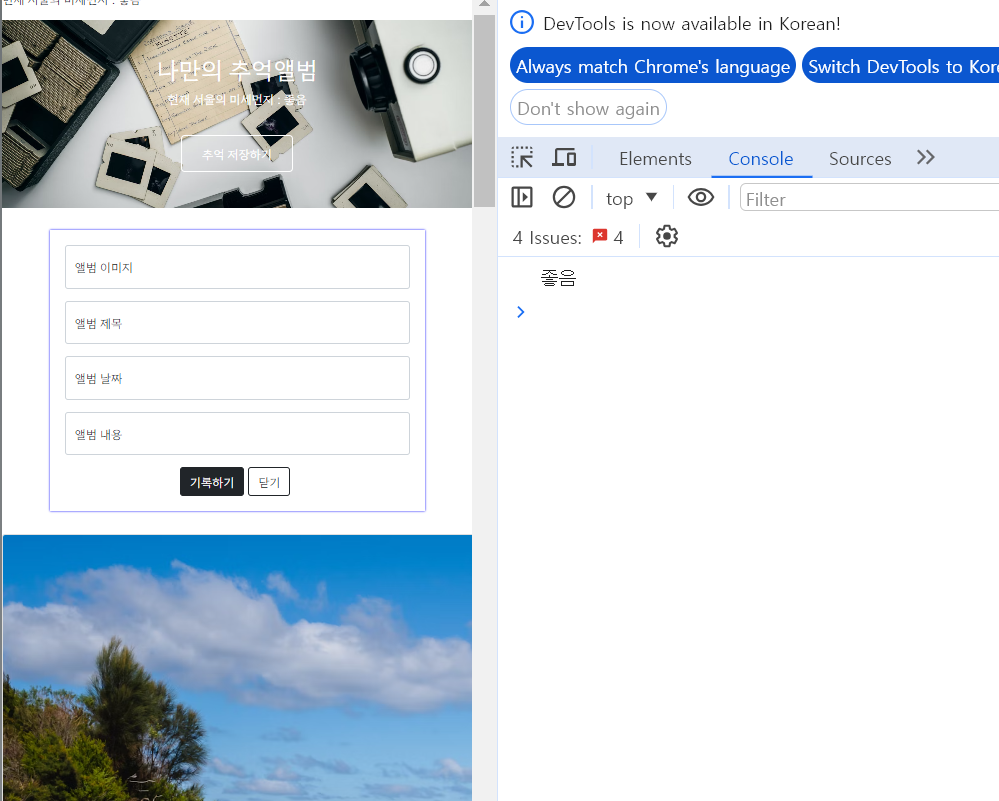
Task: Click Don't show again button
Action: click(x=588, y=108)
